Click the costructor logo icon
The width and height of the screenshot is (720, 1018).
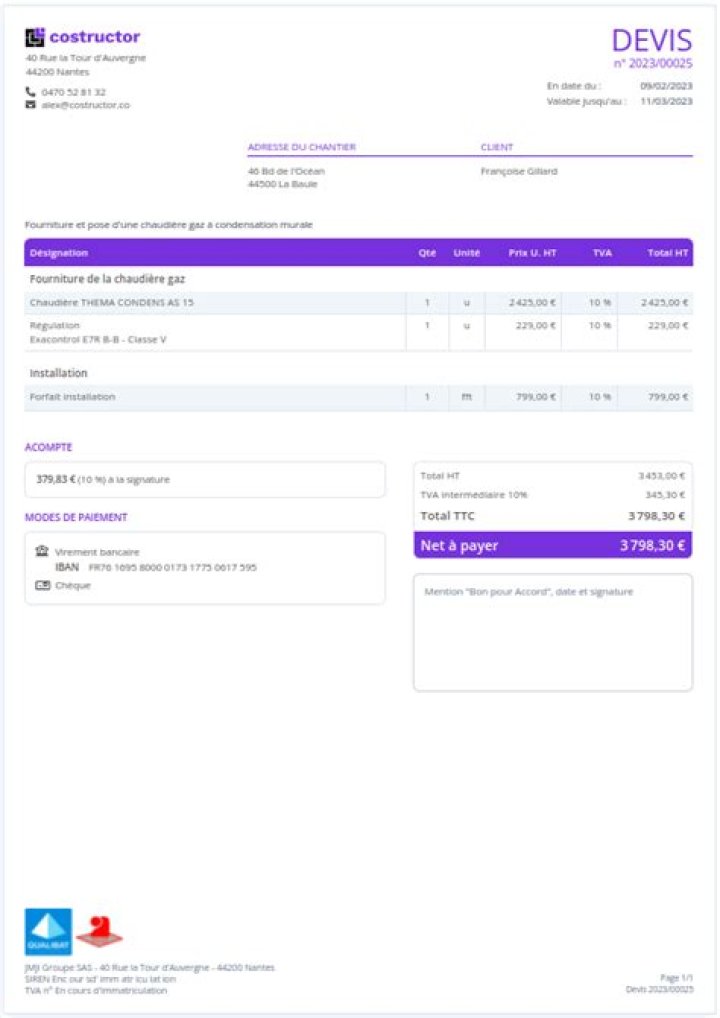pos(35,37)
